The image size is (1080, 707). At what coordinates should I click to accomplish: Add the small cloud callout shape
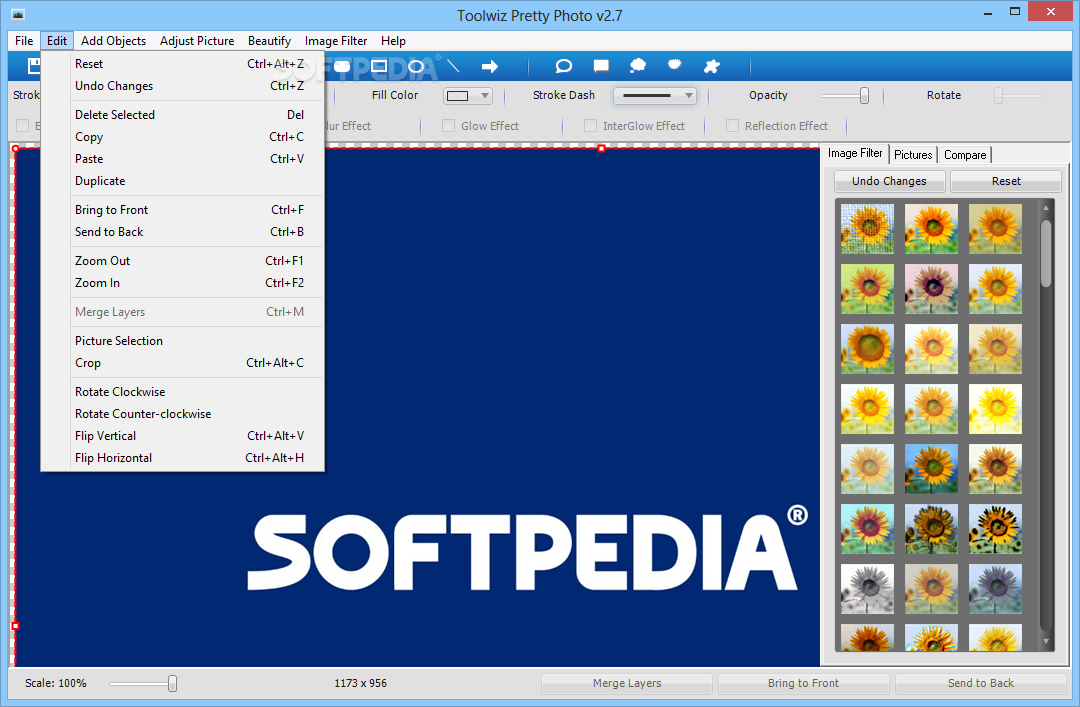674,65
